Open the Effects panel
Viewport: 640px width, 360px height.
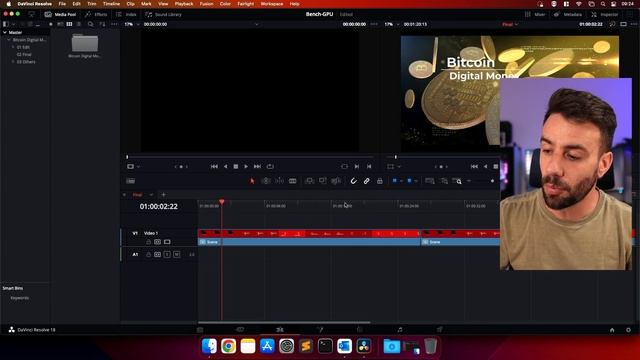click(96, 14)
